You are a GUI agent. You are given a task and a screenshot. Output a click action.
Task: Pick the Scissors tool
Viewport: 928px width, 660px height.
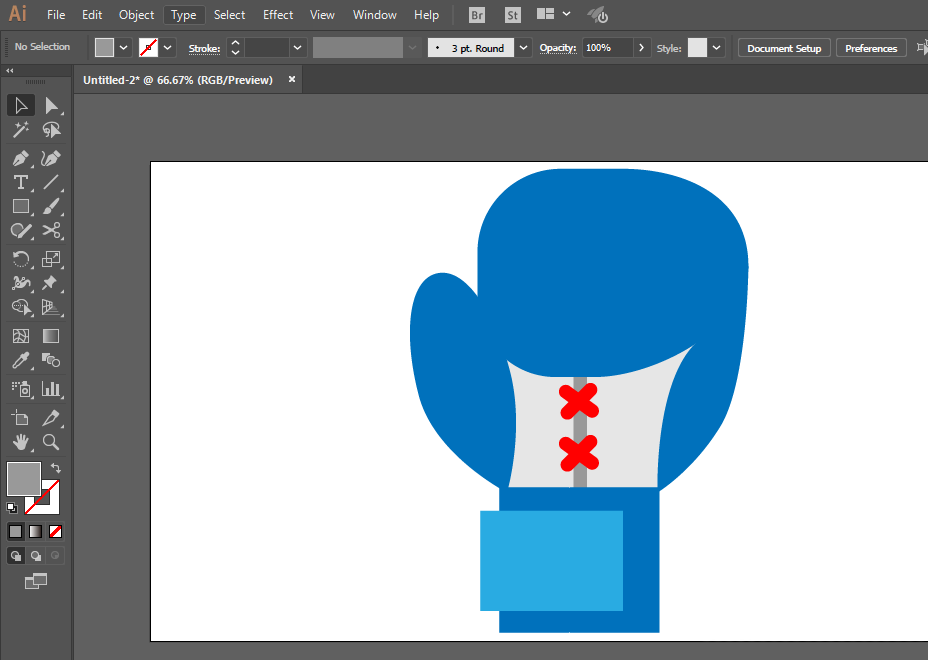tap(51, 230)
